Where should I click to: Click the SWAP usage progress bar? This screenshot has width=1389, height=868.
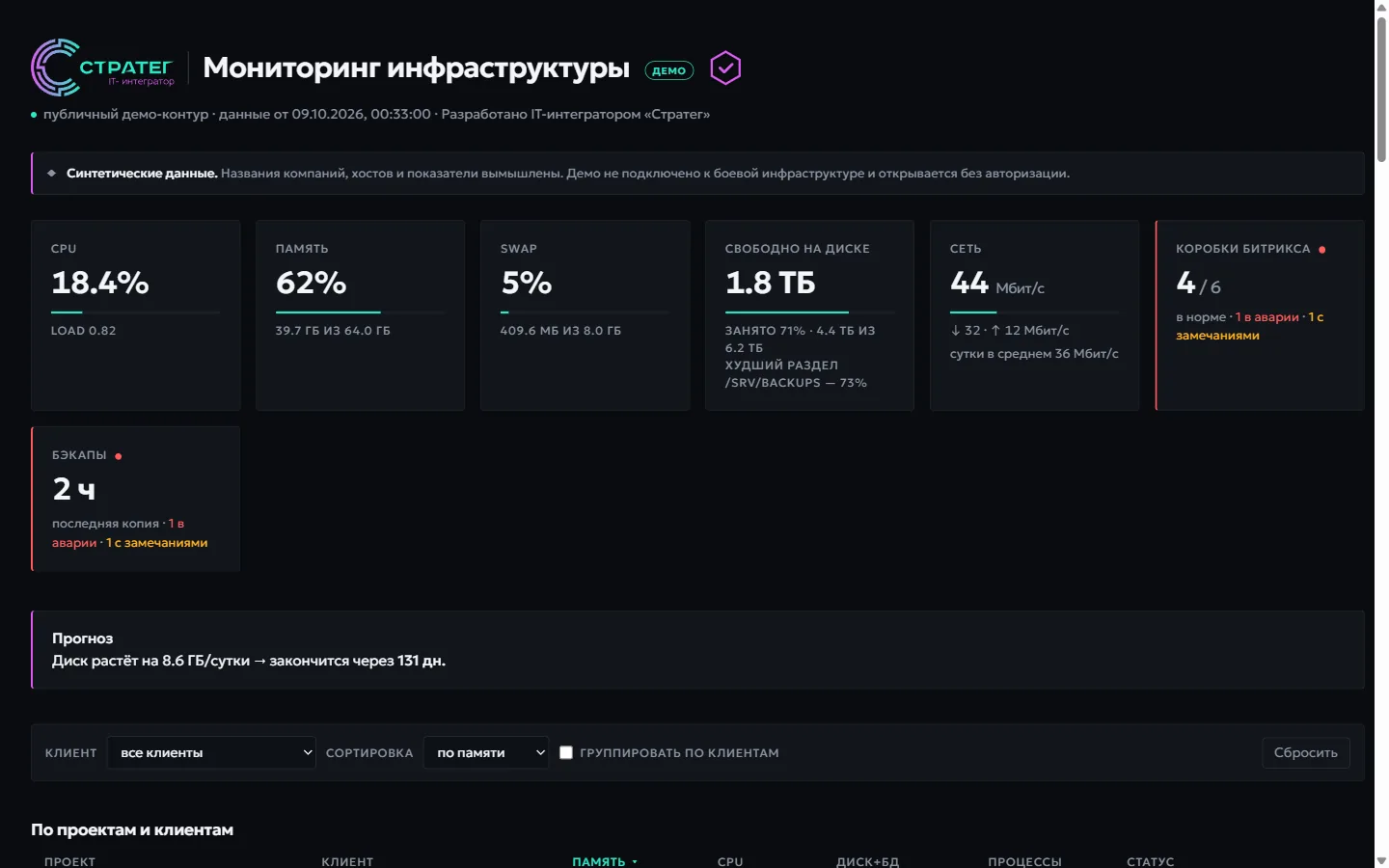tap(586, 312)
